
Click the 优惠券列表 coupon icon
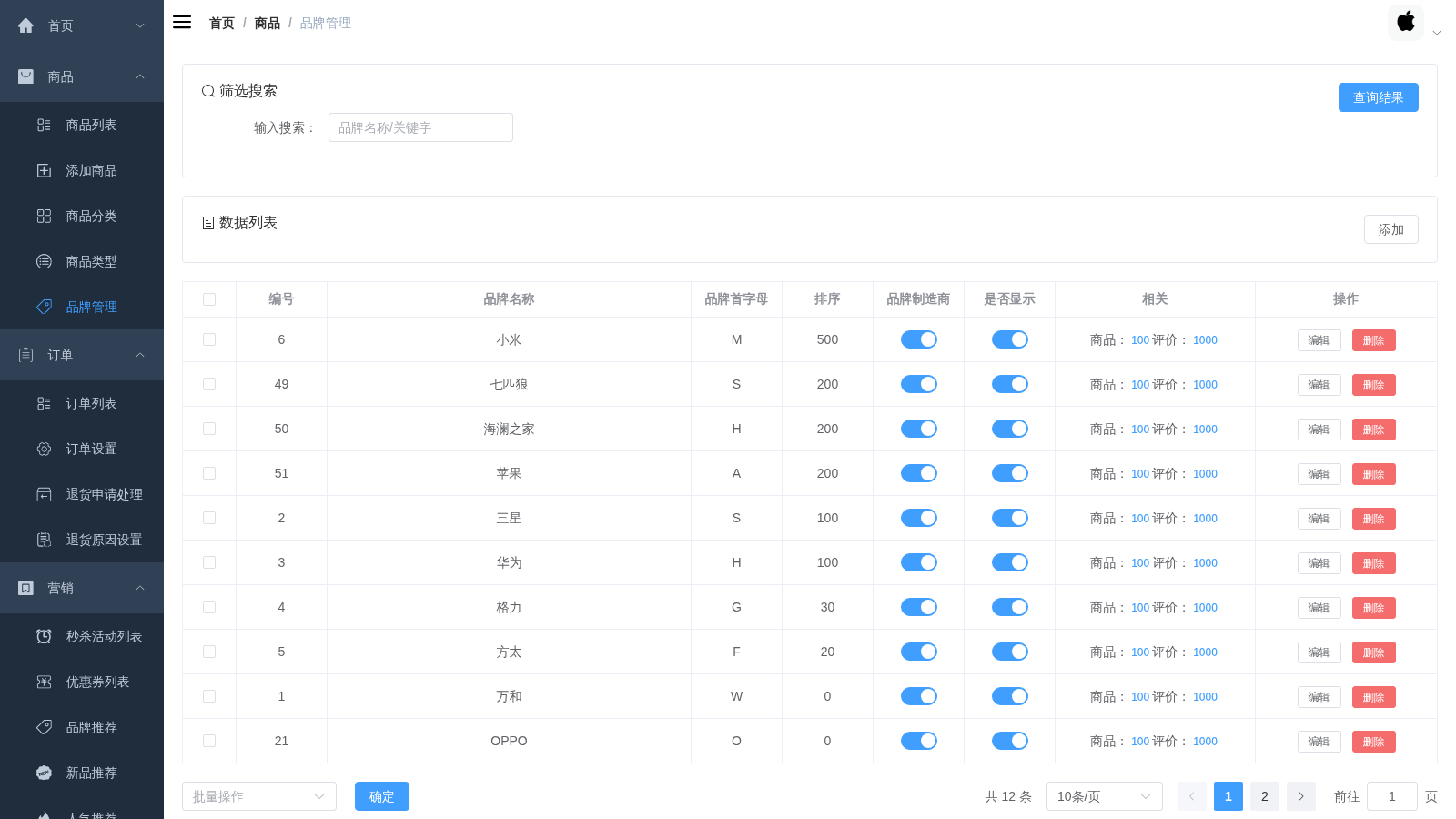(44, 682)
